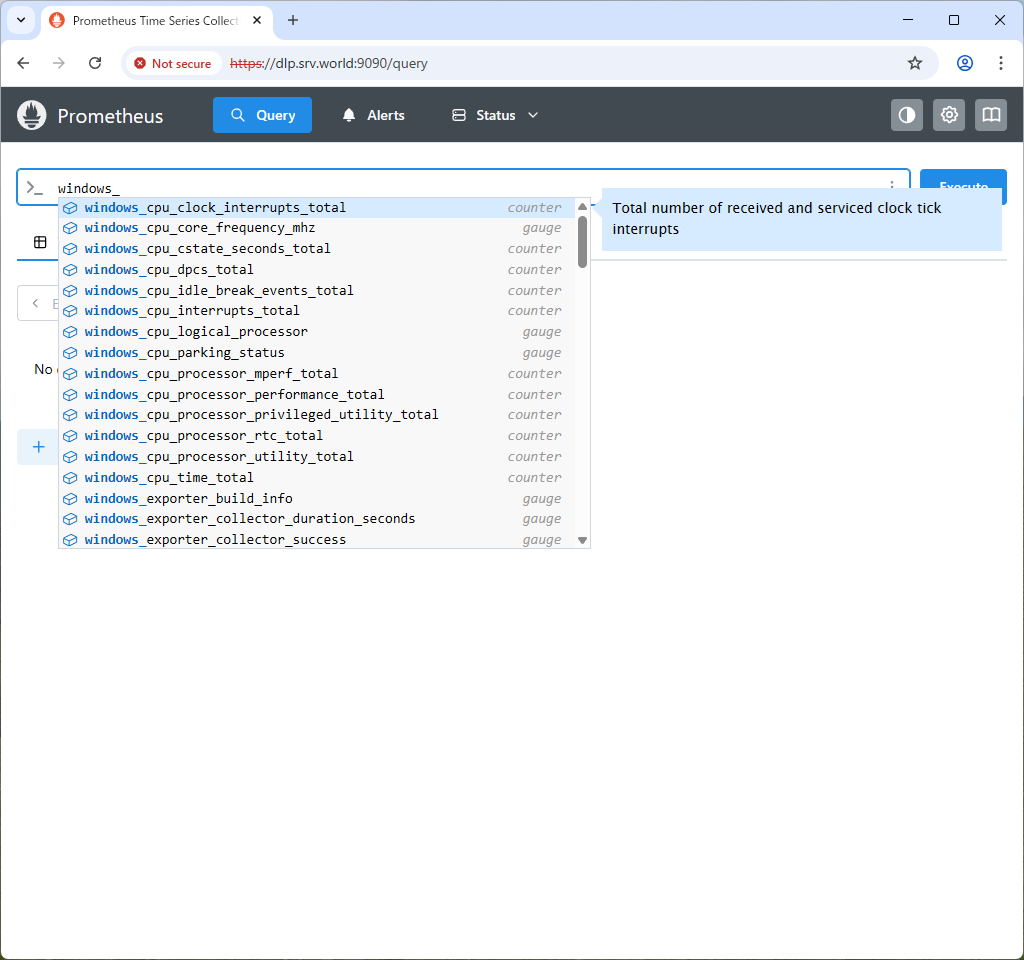The width and height of the screenshot is (1024, 960).
Task: Select windows_cpu_cstate_seconds_total suggestion
Action: tap(317, 249)
